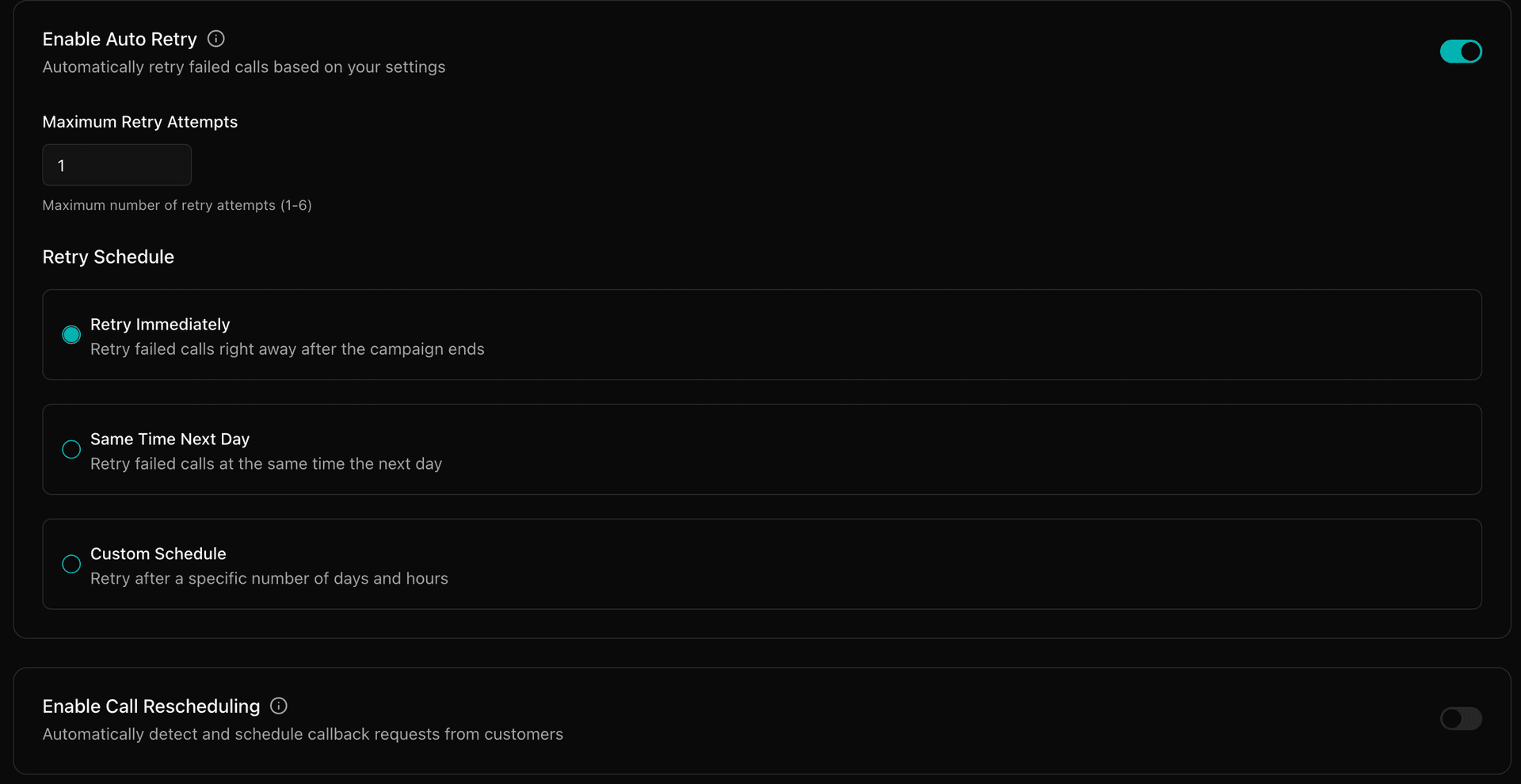1521x784 pixels.
Task: Click the Enable Call Rescheduling heading
Action: pyautogui.click(x=151, y=706)
